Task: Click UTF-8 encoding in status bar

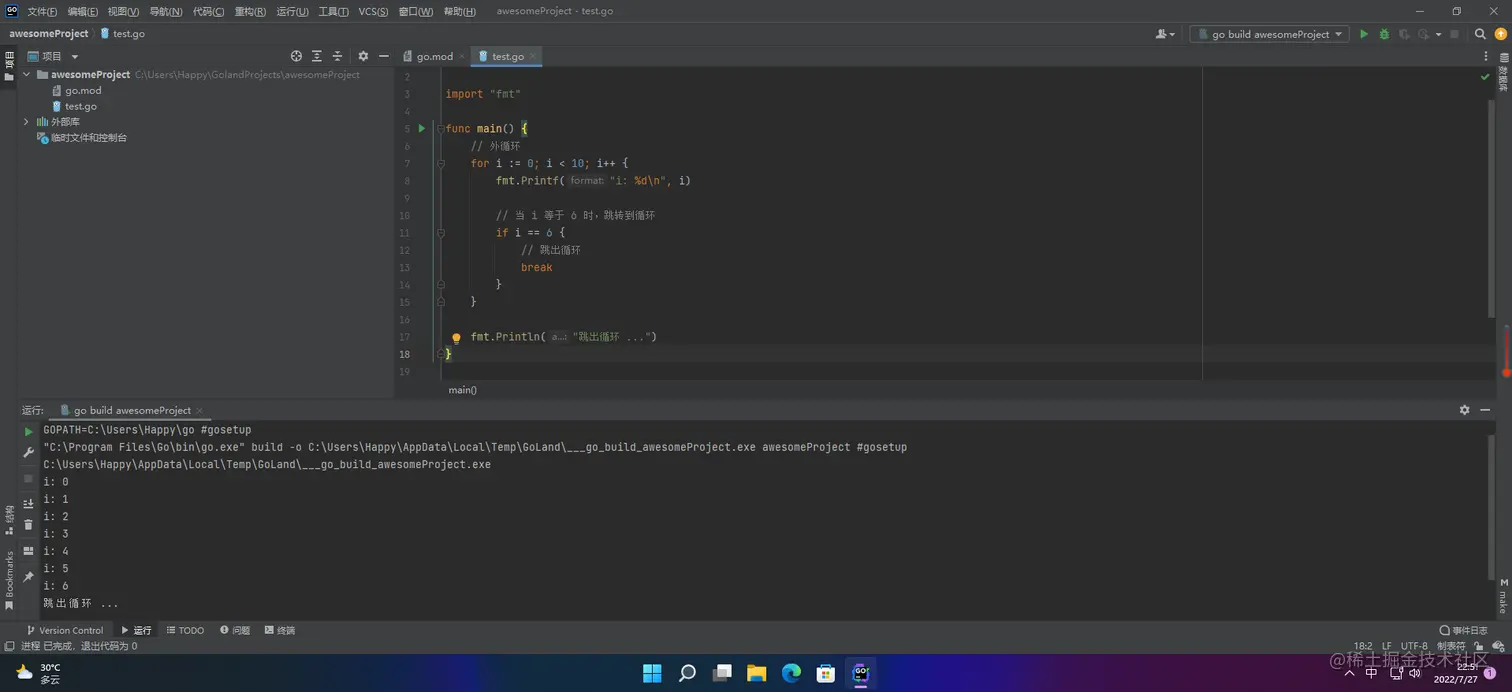Action: 1414,646
